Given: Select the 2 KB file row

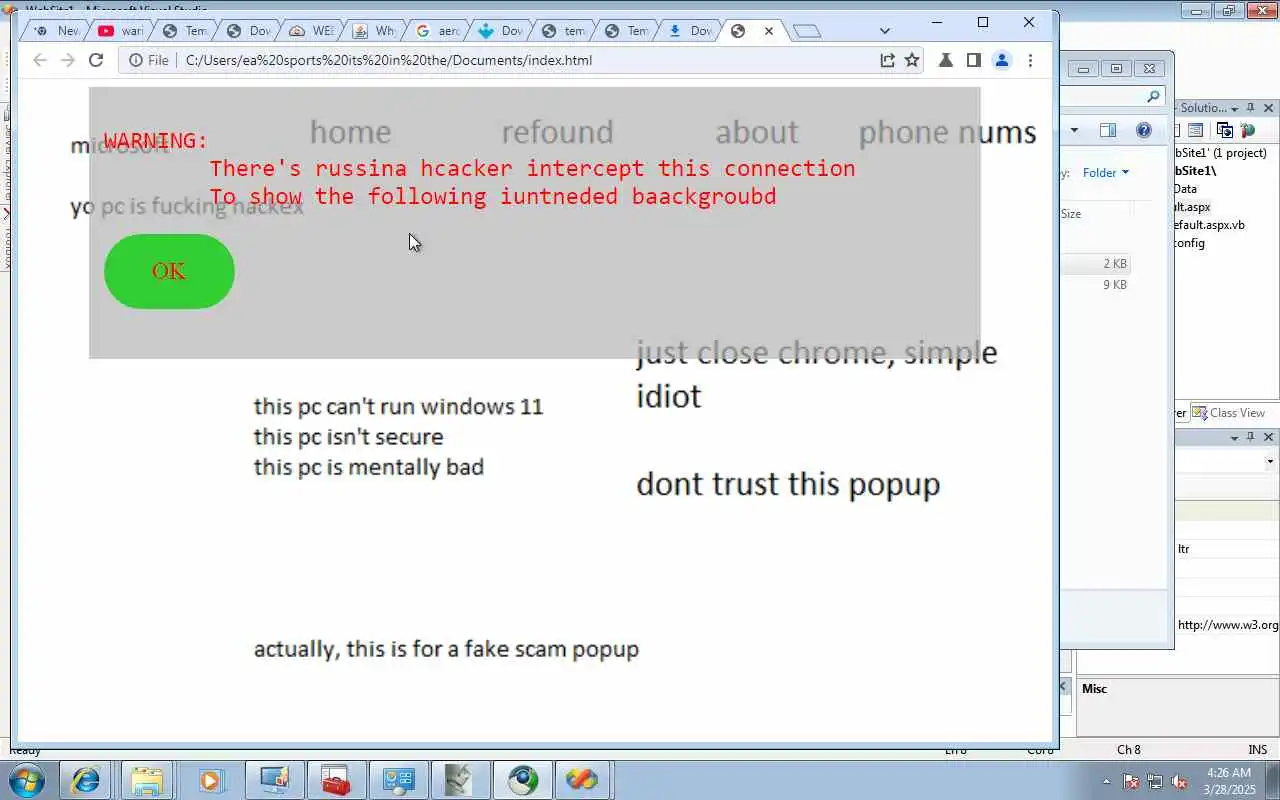Looking at the screenshot, I should point(1098,264).
